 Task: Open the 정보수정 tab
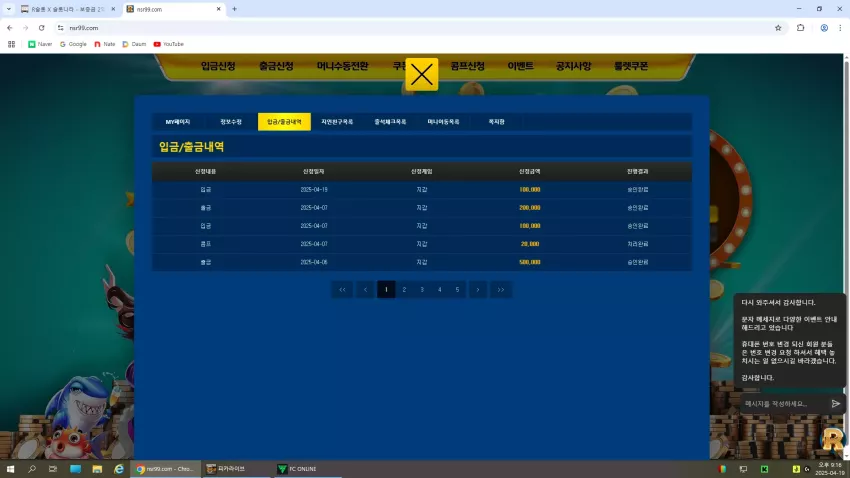[231, 122]
